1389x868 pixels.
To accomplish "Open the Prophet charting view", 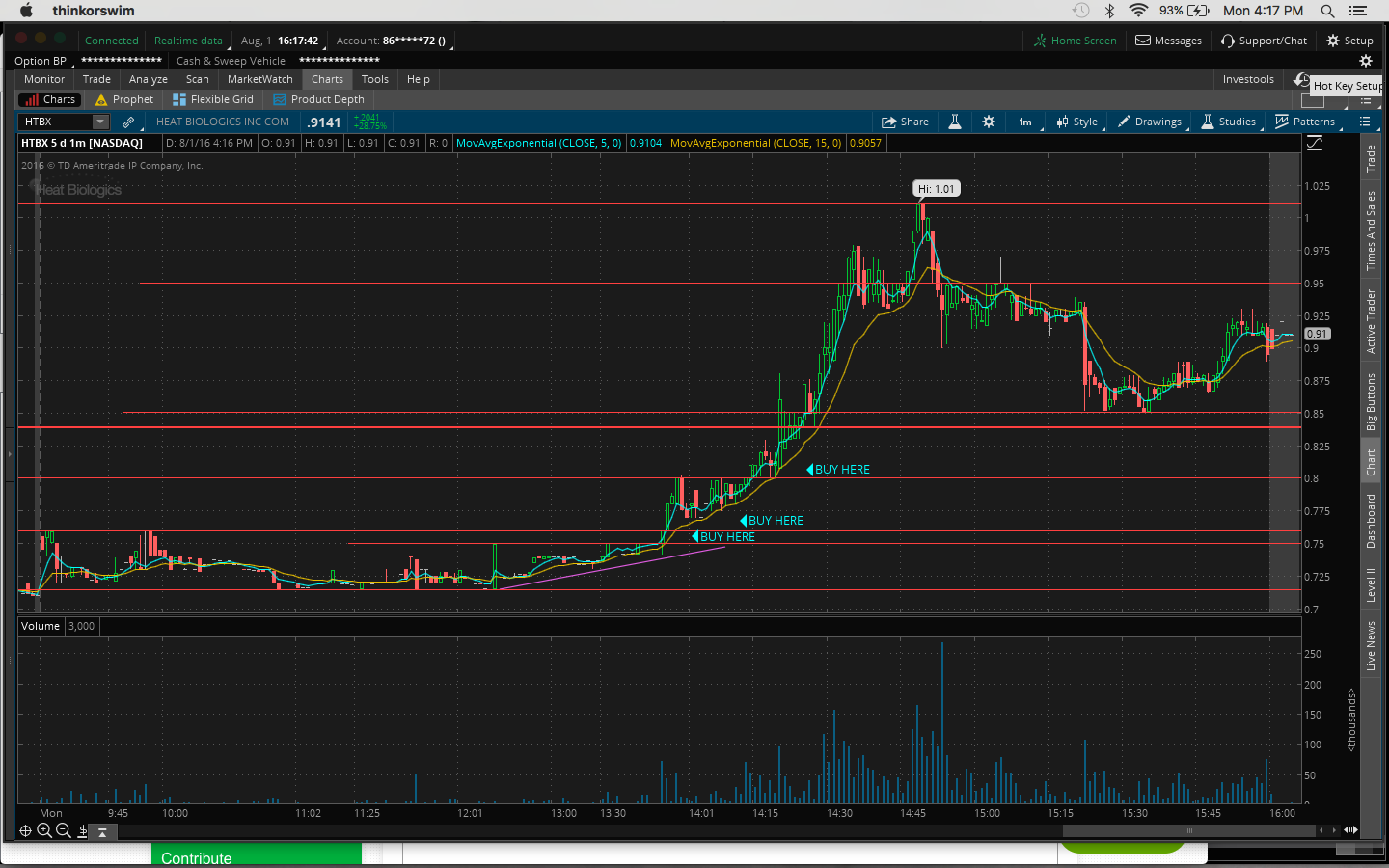I will click(123, 99).
